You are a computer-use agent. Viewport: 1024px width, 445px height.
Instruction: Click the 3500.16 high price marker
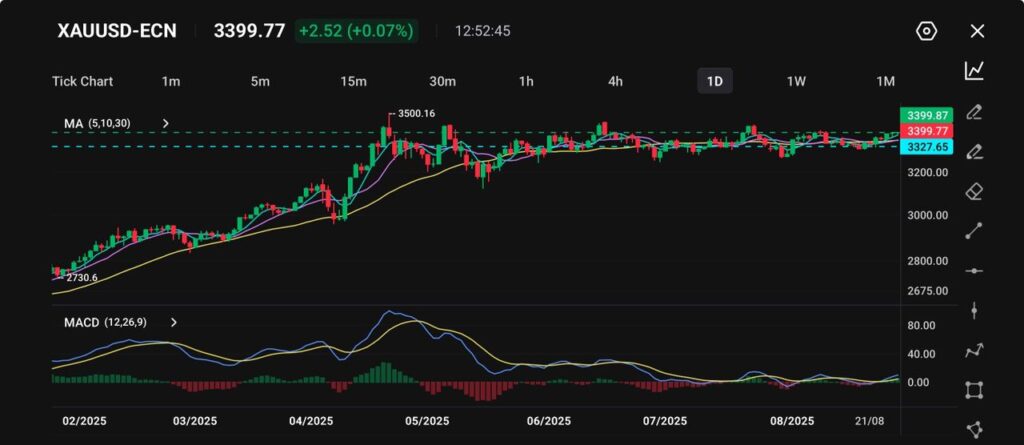point(416,114)
